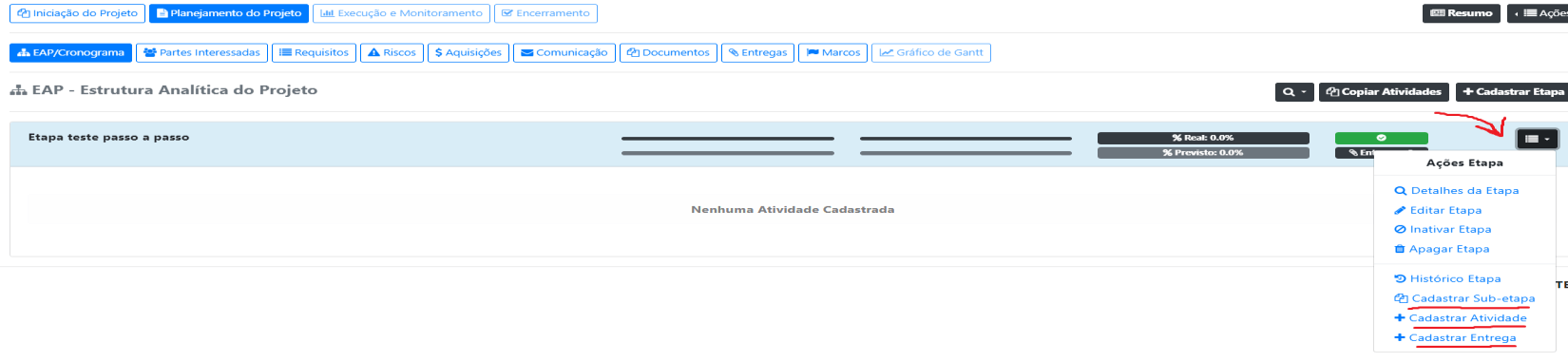Click the Ações Etapa menu header
The image size is (1568, 362).
coord(1464,163)
